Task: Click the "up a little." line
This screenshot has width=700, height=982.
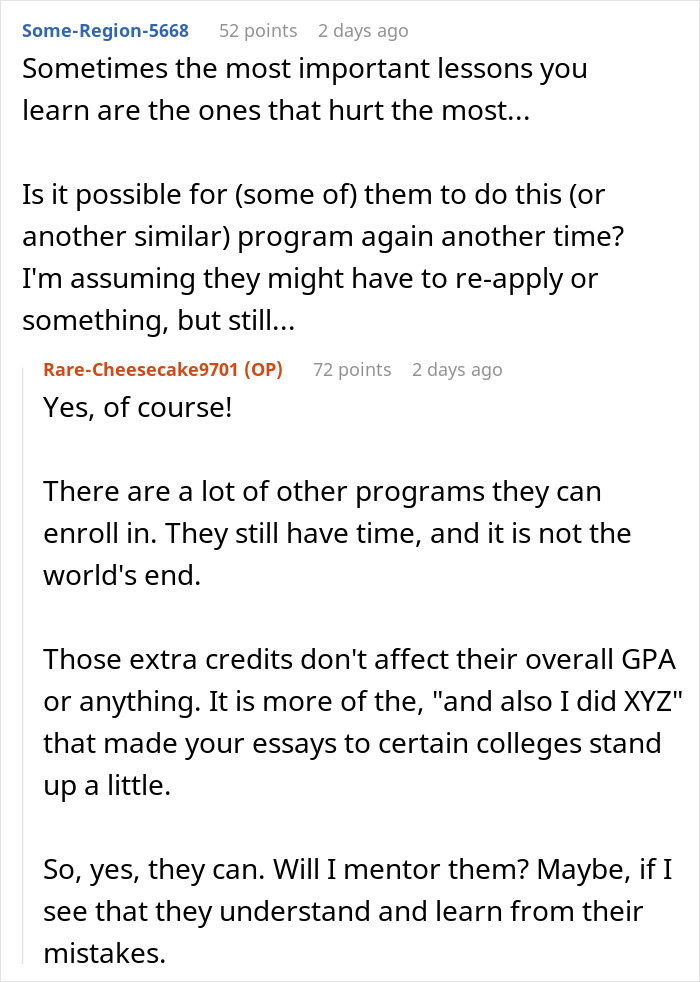Action: [x=108, y=785]
